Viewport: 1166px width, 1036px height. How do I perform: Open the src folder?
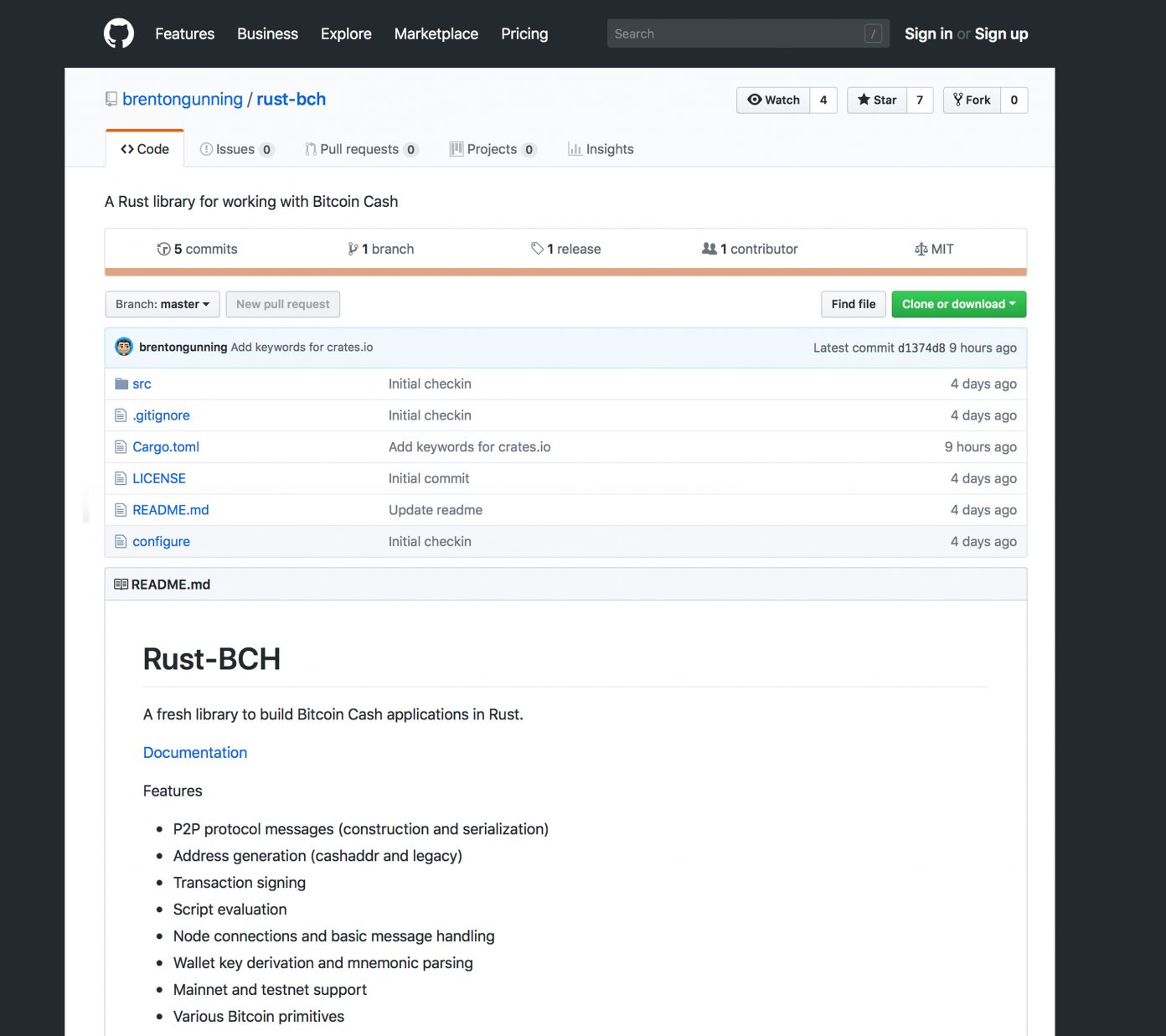click(x=142, y=384)
